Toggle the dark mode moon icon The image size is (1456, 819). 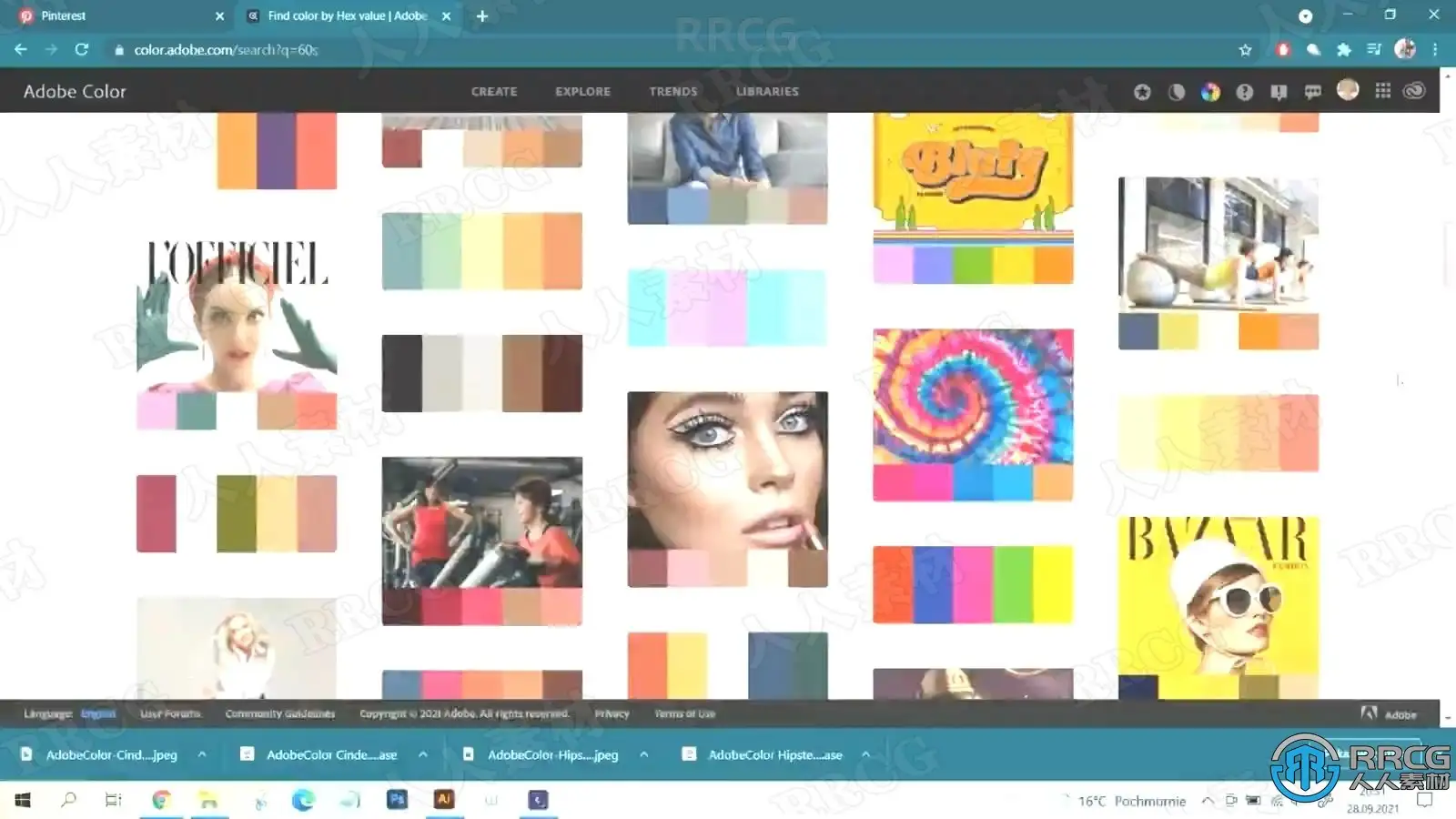1177,92
